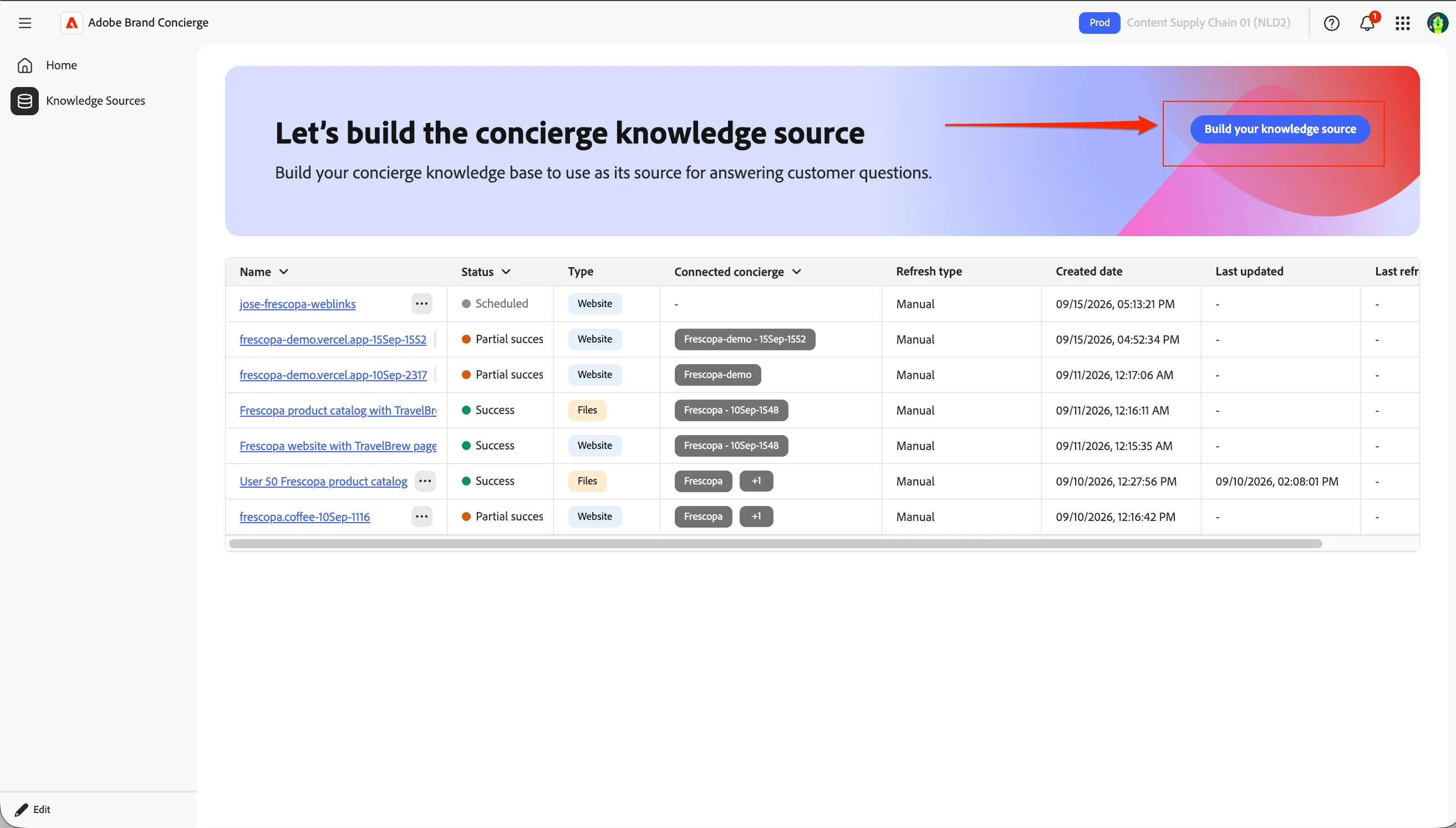
Task: Open the user profile avatar
Action: click(x=1438, y=23)
